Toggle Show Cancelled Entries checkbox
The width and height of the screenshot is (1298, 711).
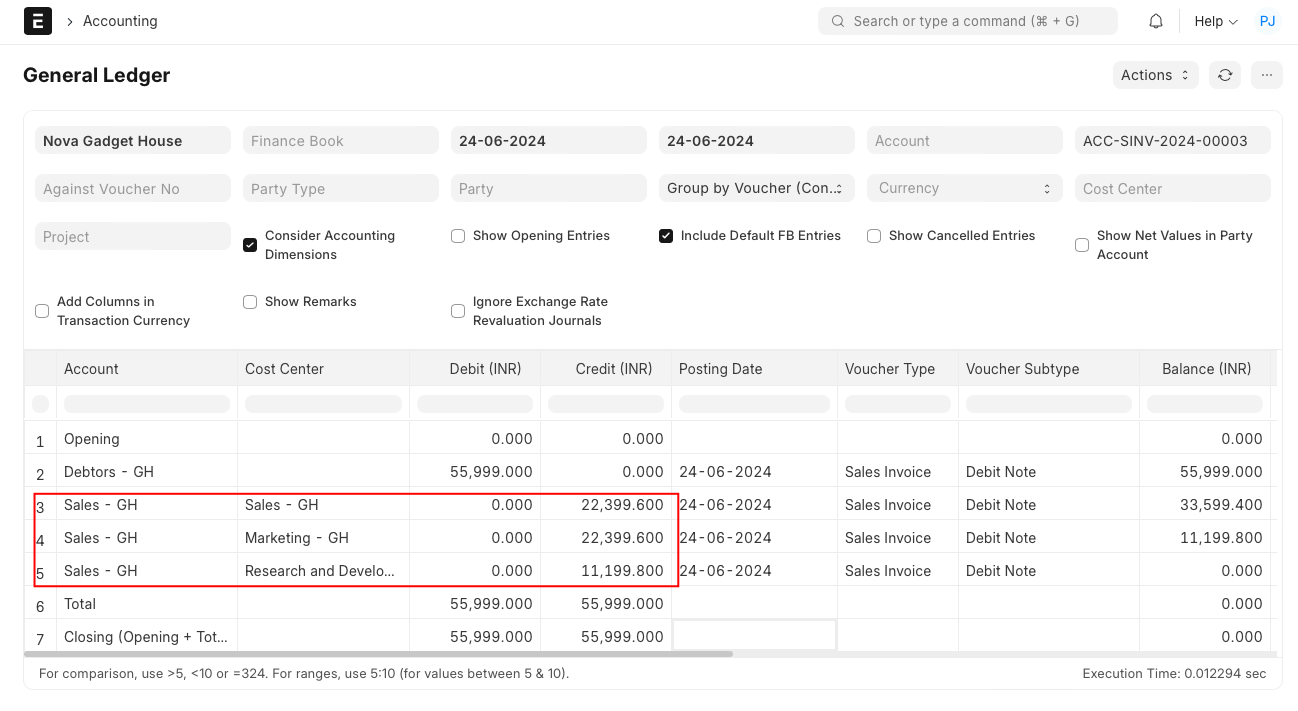(x=874, y=236)
